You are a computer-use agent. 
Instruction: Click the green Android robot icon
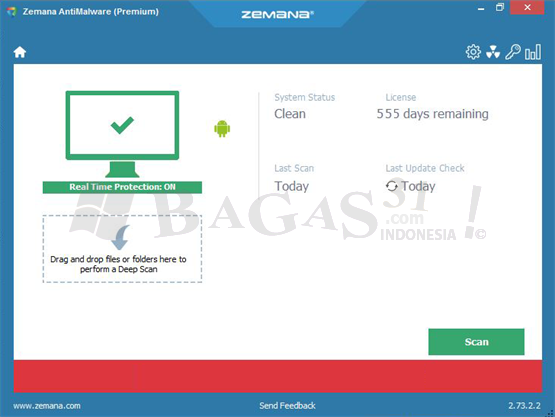[x=222, y=128]
